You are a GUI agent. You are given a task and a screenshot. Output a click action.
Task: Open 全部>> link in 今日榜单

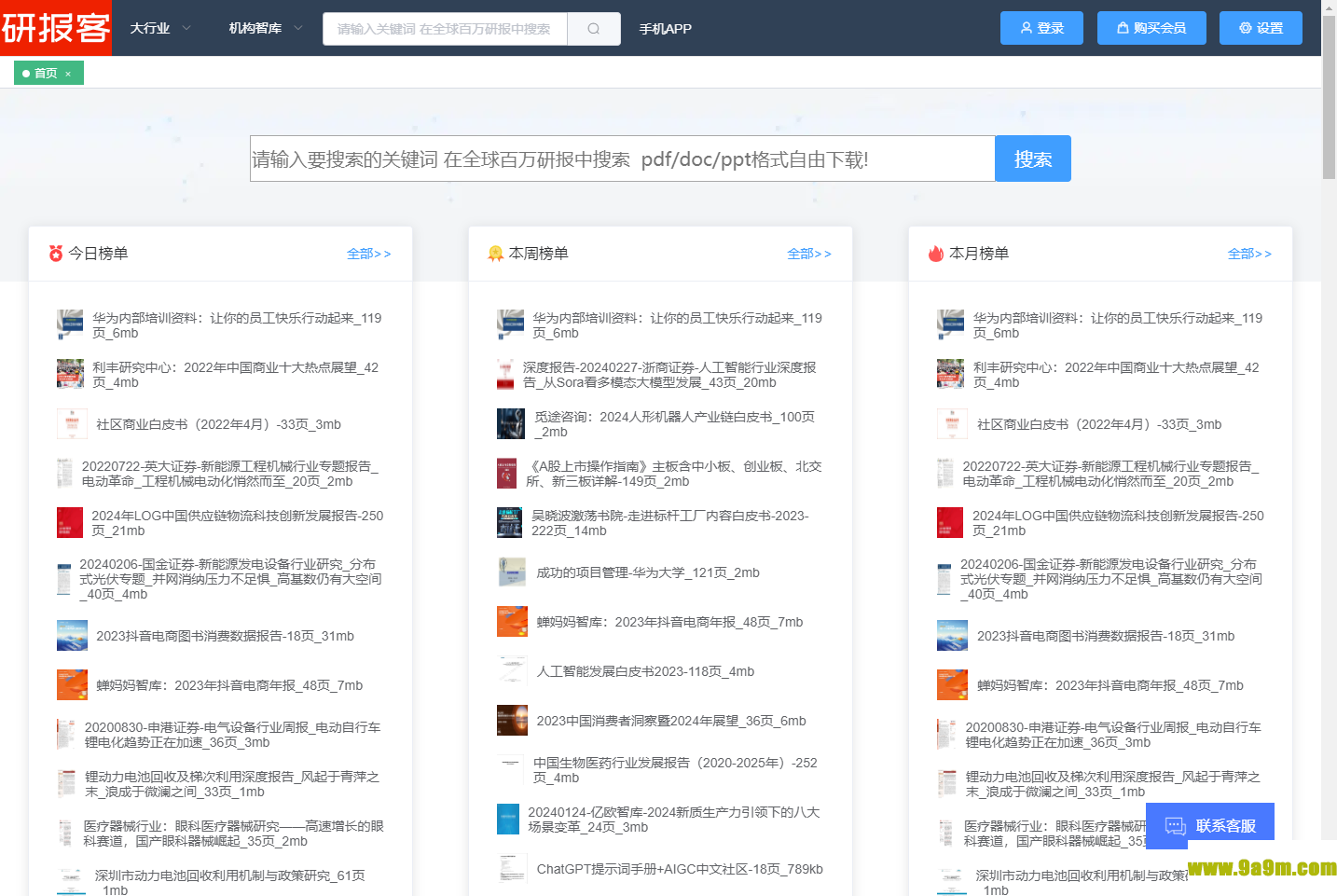369,254
